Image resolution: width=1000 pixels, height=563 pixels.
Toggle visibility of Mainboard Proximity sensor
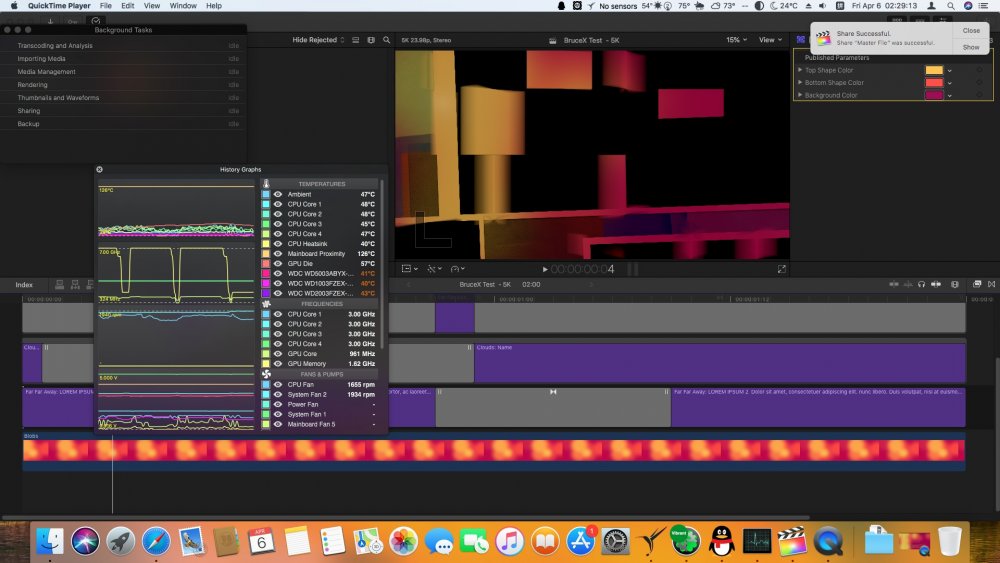coord(278,254)
